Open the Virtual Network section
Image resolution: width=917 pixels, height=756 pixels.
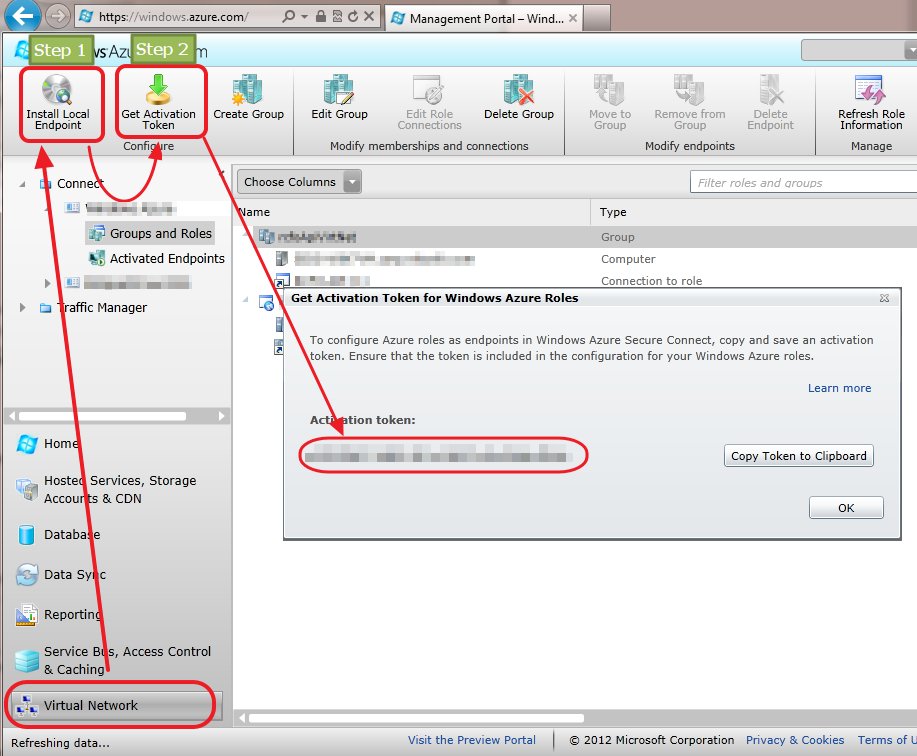(115, 706)
